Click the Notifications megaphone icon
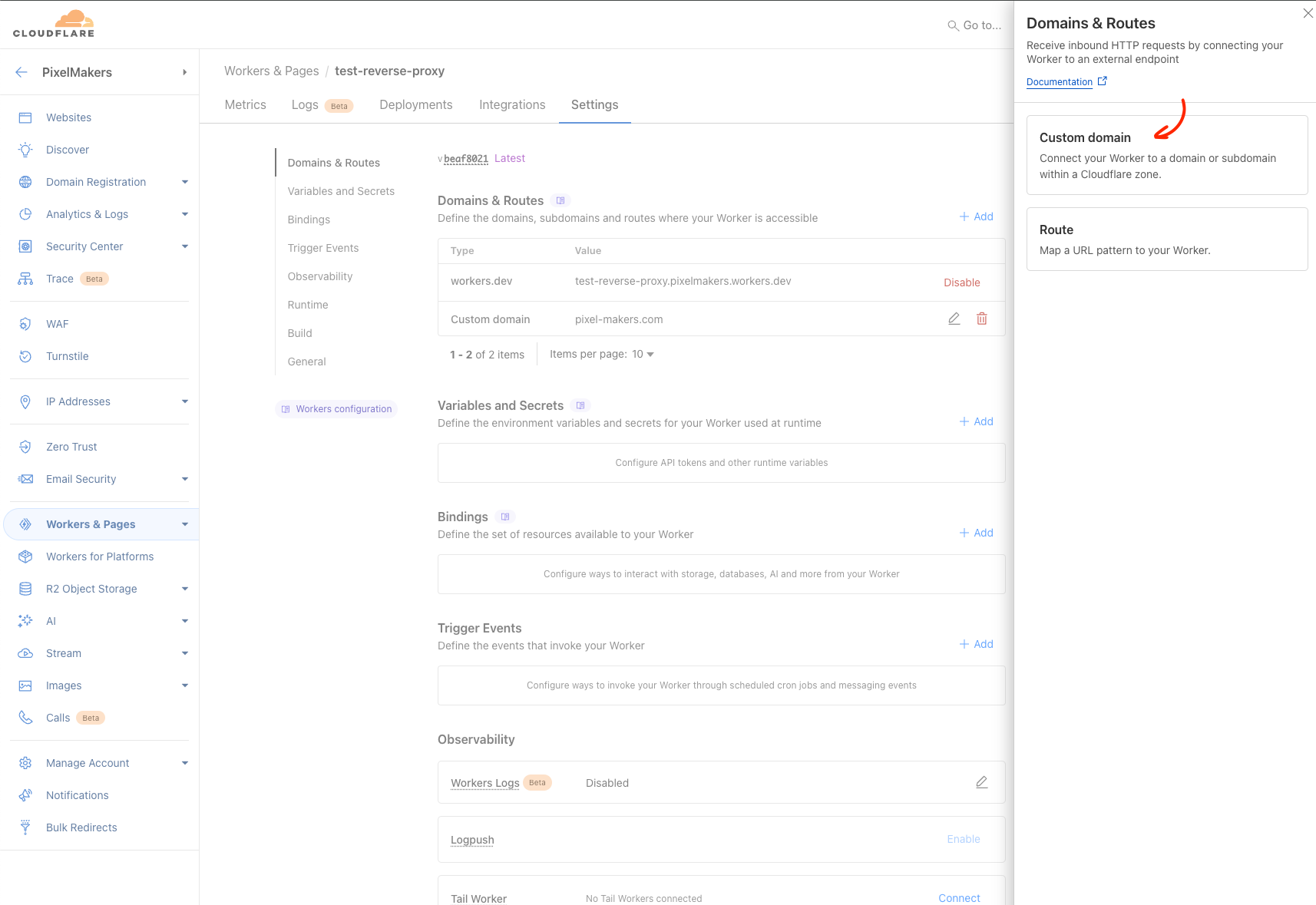Viewport: 1316px width, 905px height. (25, 795)
